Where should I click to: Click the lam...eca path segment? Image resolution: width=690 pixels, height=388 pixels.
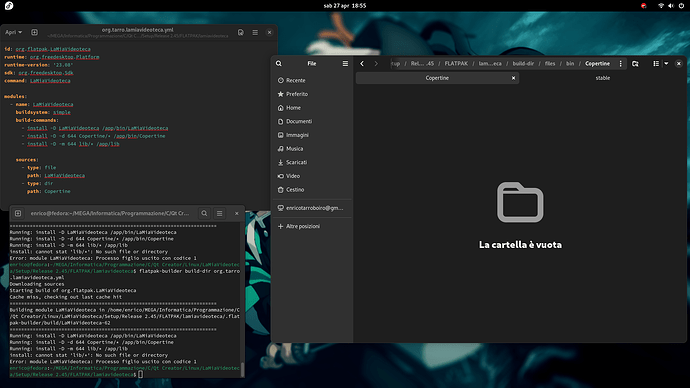[490, 63]
